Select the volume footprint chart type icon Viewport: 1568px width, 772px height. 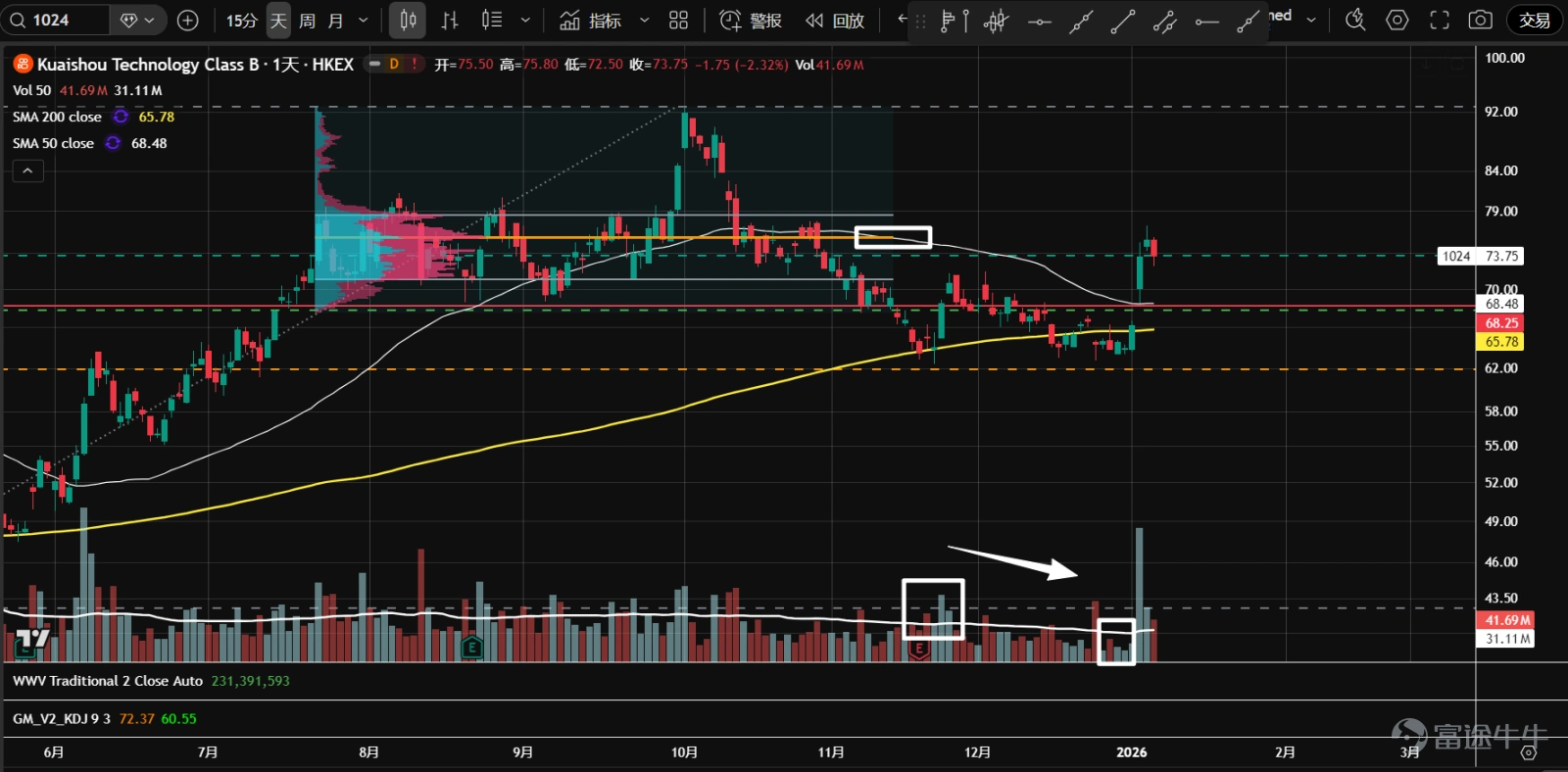492,20
